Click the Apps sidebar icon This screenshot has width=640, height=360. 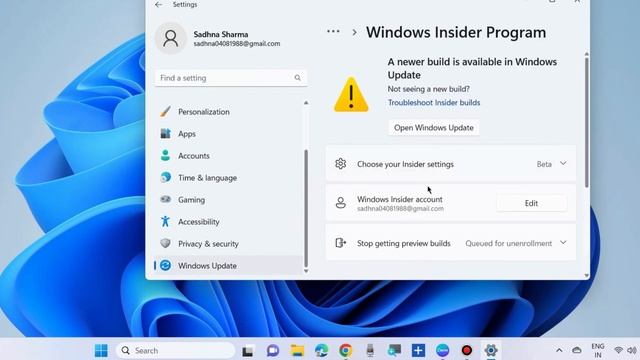point(165,133)
